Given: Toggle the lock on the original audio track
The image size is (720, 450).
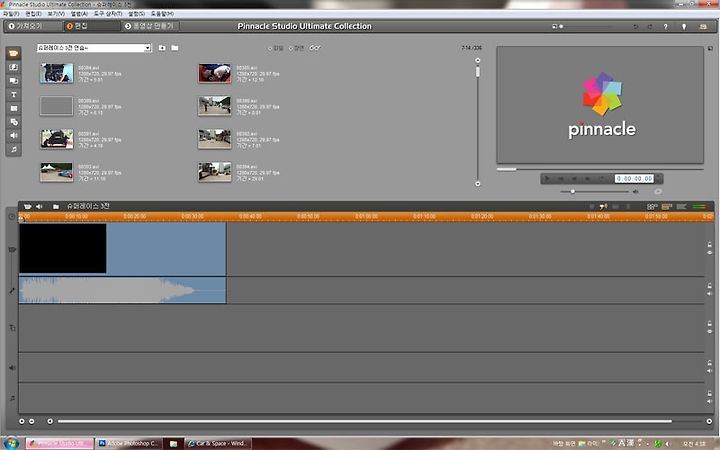Looking at the screenshot, I should point(709,286).
